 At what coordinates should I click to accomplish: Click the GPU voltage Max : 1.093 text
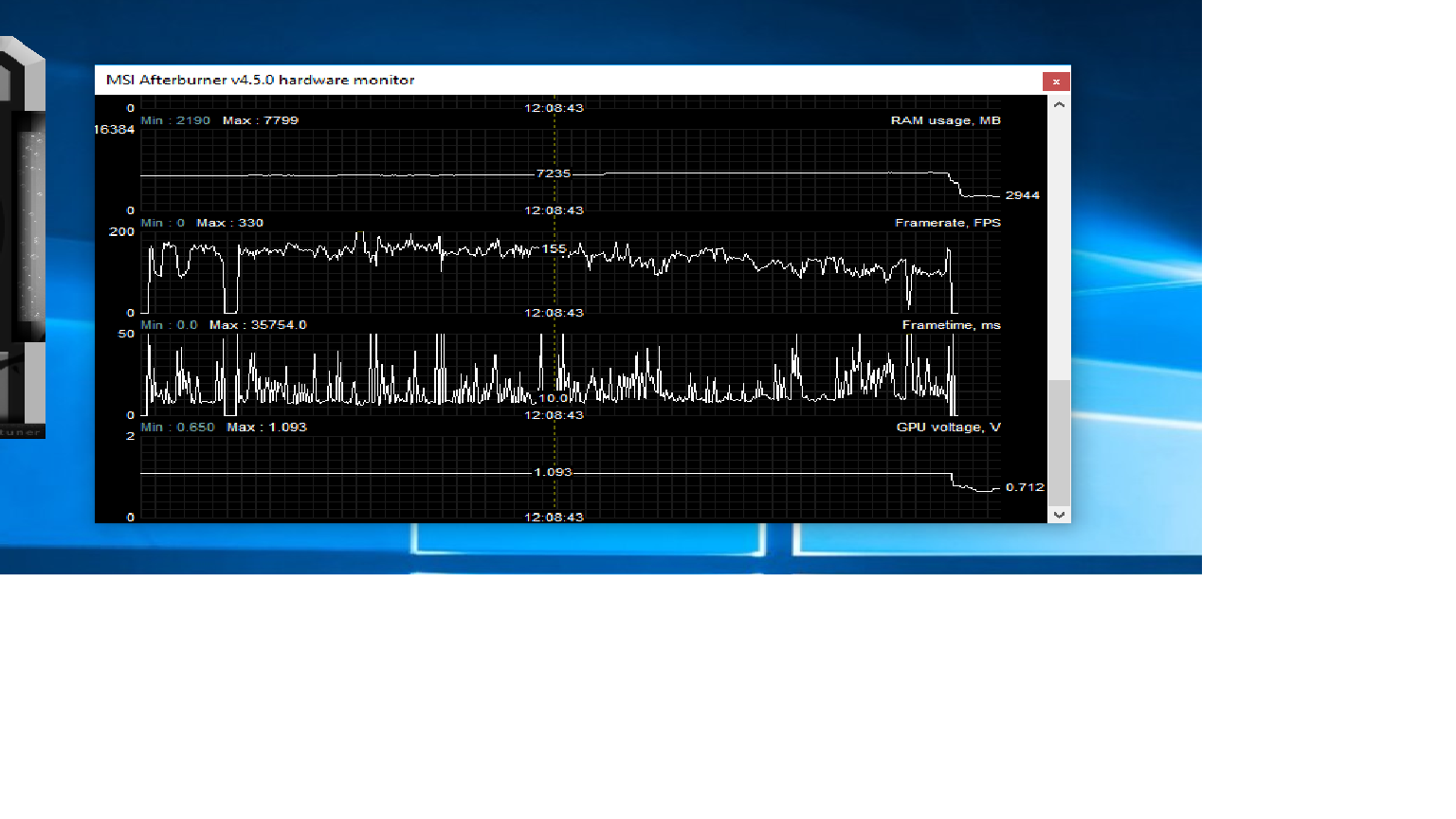click(267, 428)
